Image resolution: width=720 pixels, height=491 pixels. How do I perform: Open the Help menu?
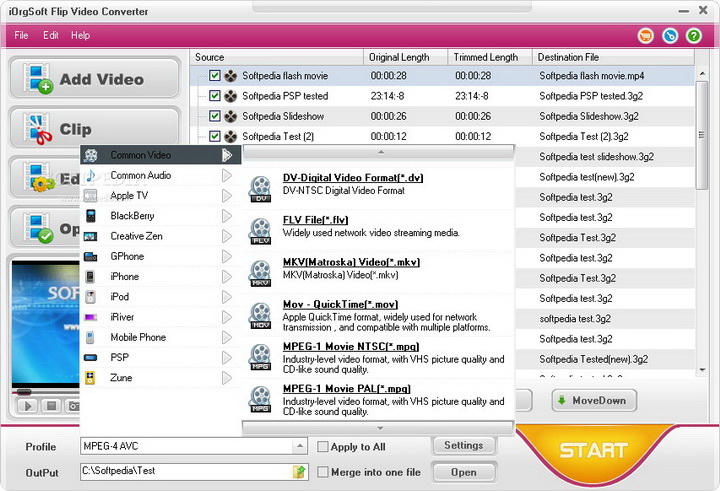(x=80, y=35)
